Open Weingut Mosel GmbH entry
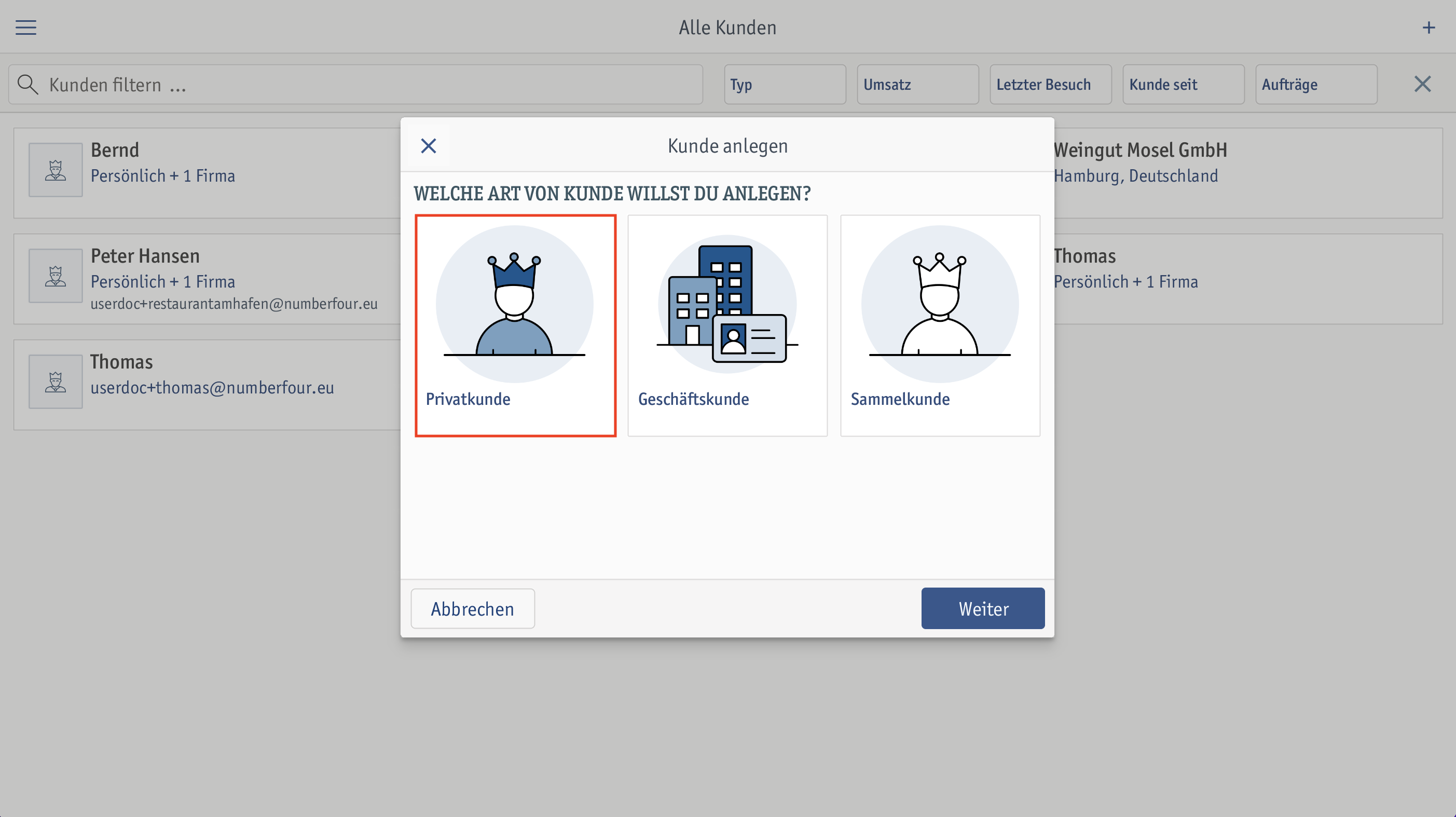This screenshot has height=817, width=1456. pos(1247,173)
